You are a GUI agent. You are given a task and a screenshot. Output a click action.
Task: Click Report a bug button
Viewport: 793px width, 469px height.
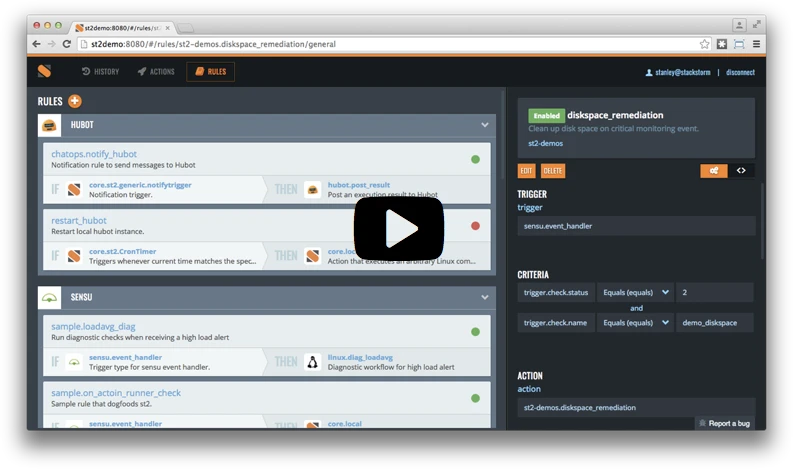(x=724, y=423)
